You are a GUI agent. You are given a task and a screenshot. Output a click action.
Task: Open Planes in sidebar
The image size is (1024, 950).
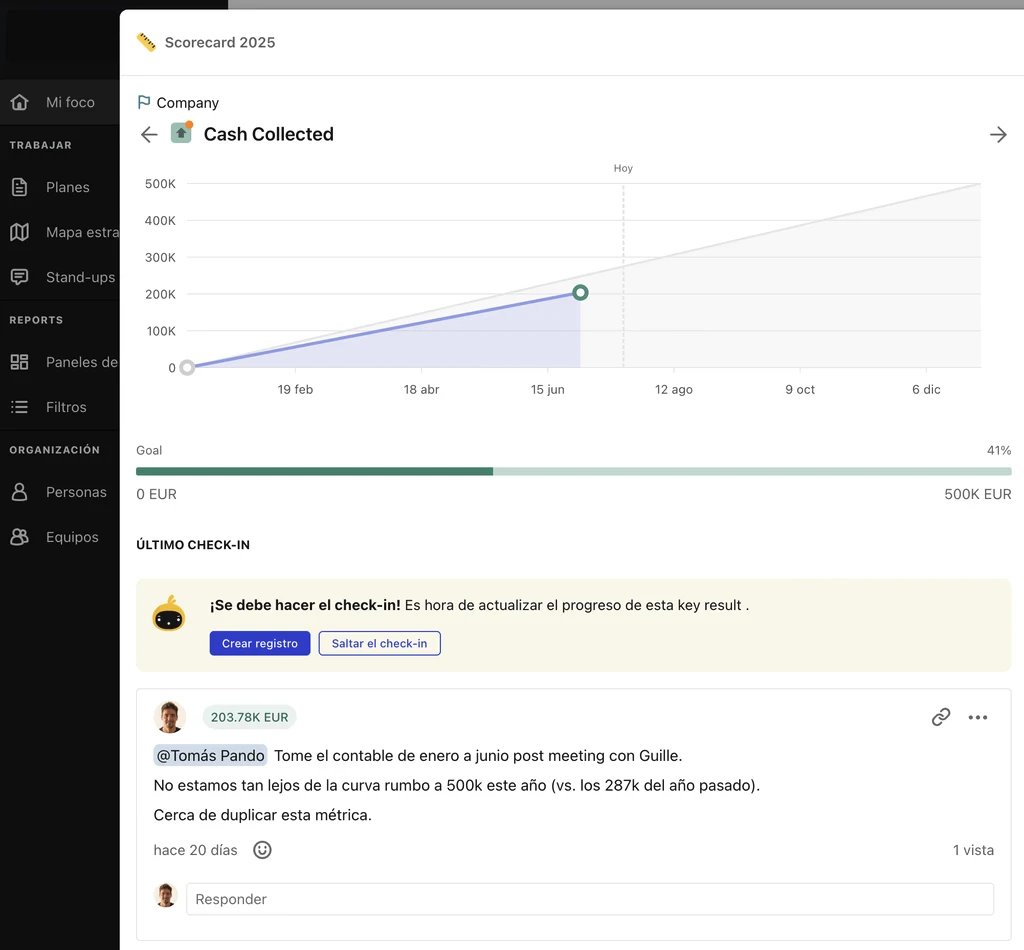(x=59, y=187)
